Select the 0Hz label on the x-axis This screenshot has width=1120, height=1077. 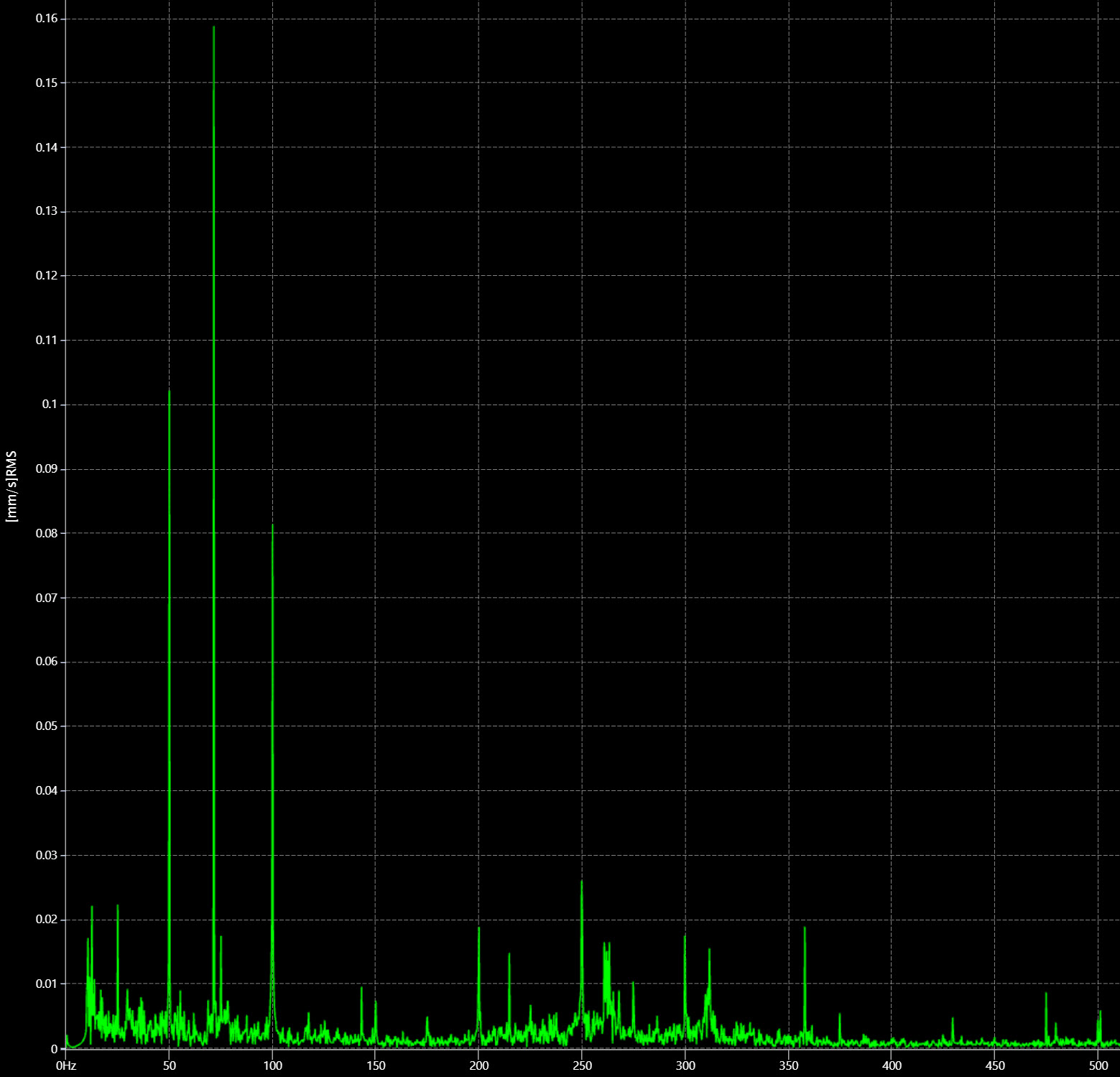tap(67, 1065)
